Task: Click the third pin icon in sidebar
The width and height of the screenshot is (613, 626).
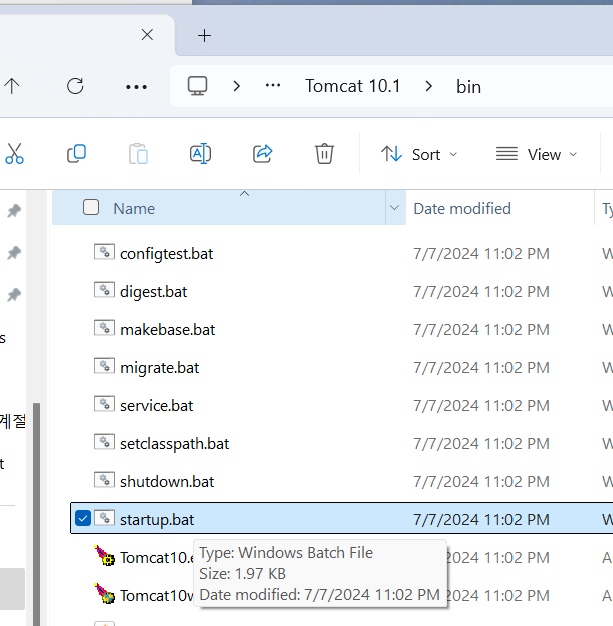Action: pyautogui.click(x=14, y=295)
